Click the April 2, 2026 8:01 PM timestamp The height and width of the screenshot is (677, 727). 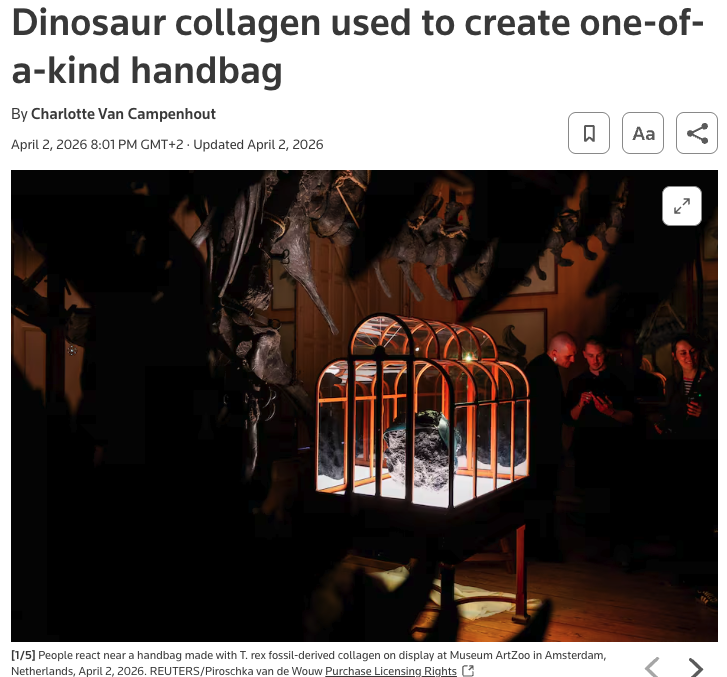coord(97,145)
